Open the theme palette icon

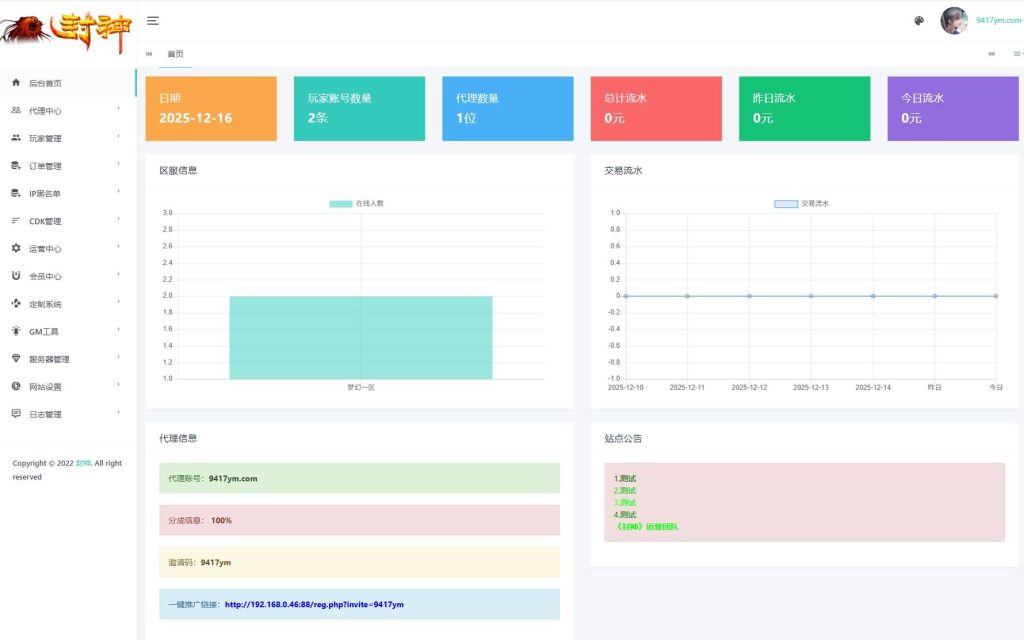pos(919,21)
